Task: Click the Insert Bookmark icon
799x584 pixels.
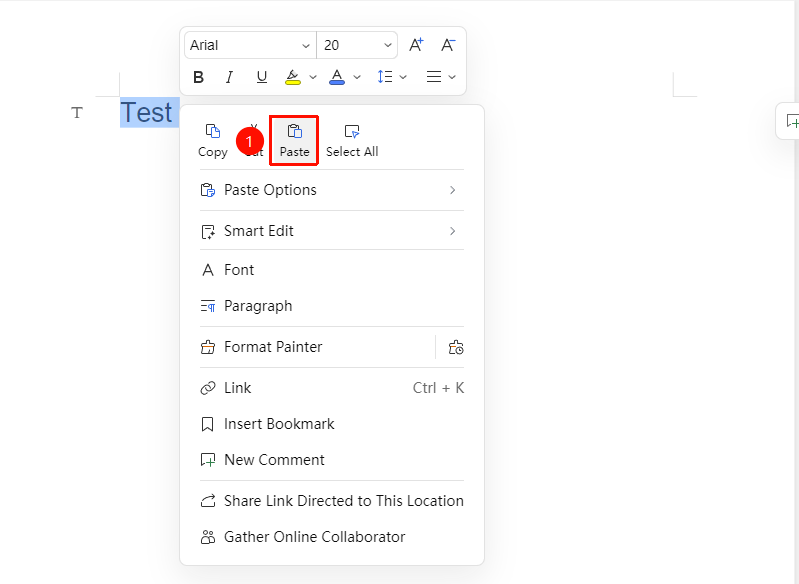Action: 207,424
